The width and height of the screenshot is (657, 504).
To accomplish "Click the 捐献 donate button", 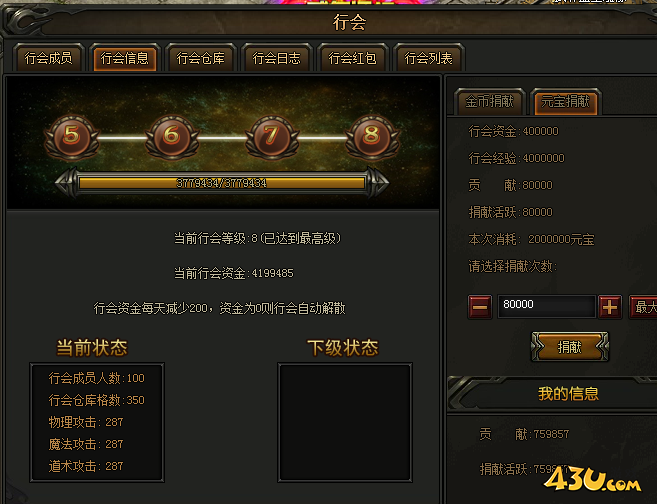I will pos(569,347).
